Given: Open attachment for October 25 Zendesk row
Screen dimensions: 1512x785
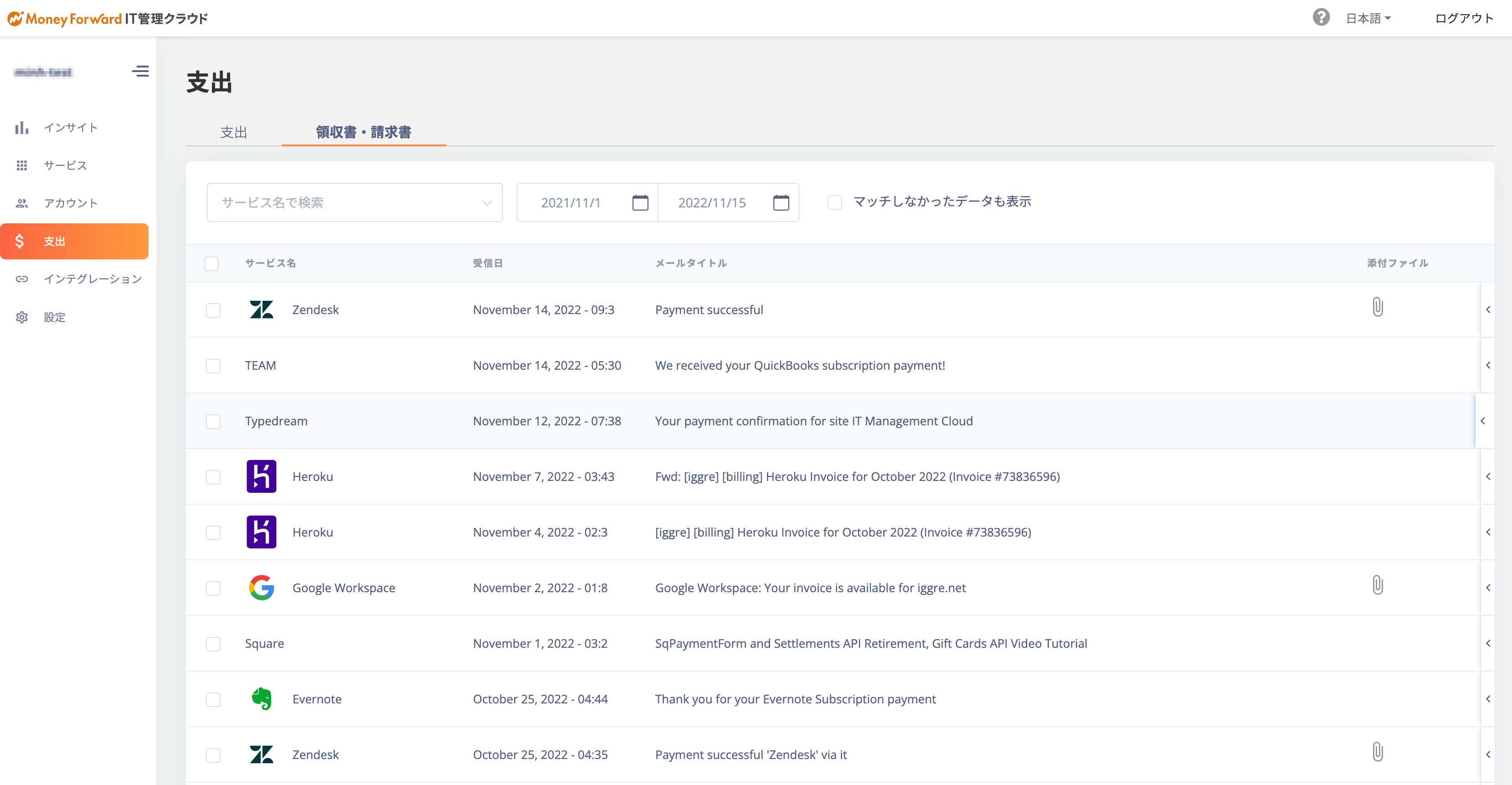Looking at the screenshot, I should [1378, 752].
